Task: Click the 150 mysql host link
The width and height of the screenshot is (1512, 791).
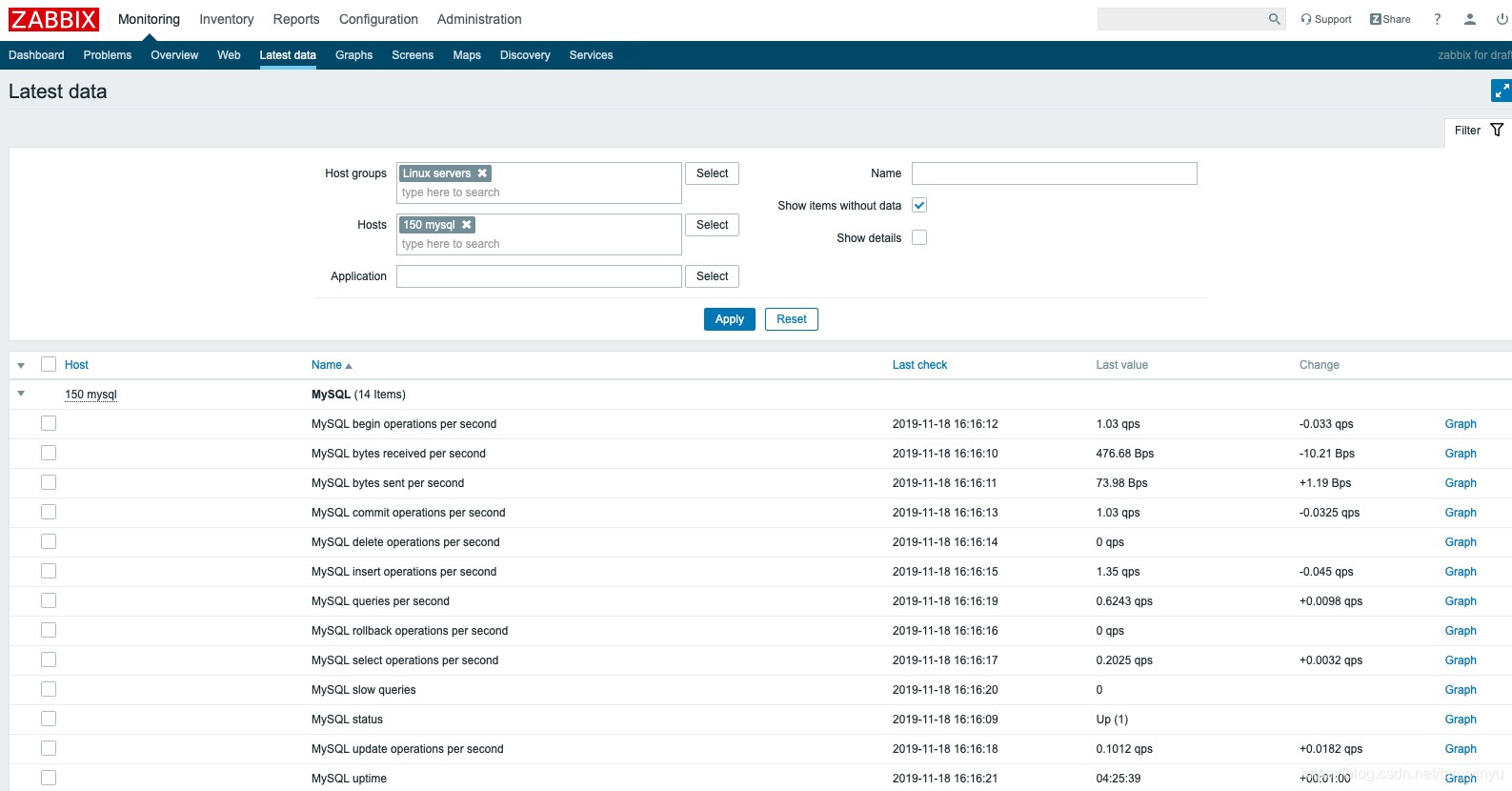Action: 91,395
